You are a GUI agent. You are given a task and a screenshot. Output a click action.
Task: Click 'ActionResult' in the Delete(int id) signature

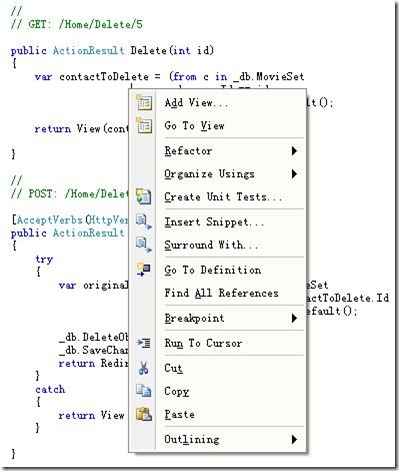[88, 50]
